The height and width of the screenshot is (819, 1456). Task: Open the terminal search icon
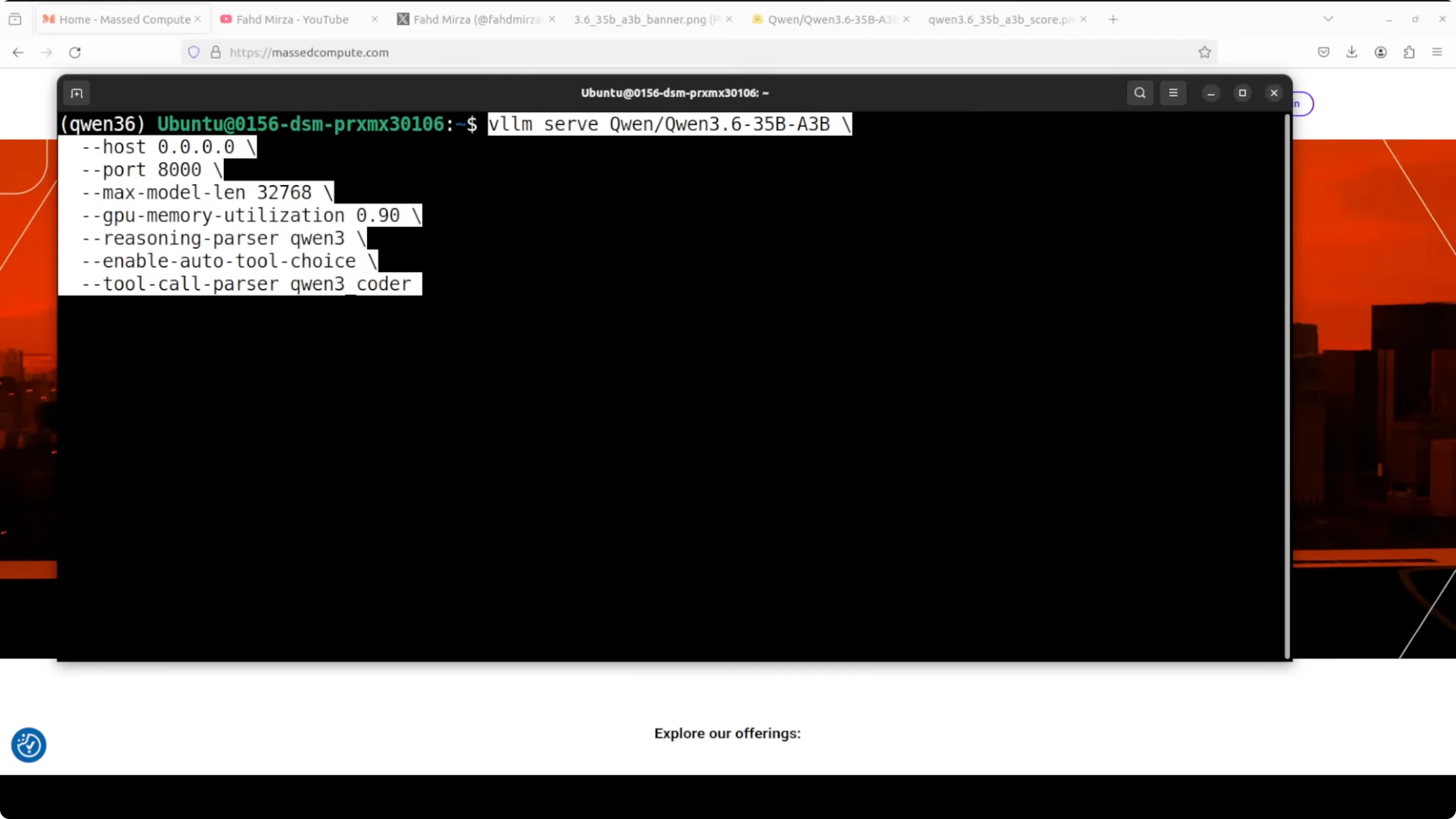click(x=1139, y=93)
